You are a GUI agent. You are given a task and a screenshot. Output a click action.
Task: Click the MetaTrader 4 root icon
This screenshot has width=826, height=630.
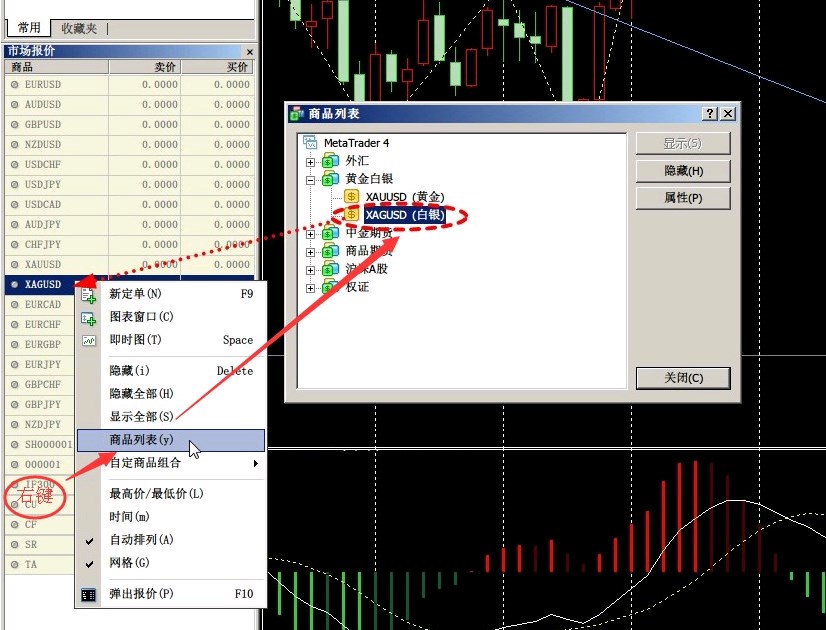click(310, 143)
